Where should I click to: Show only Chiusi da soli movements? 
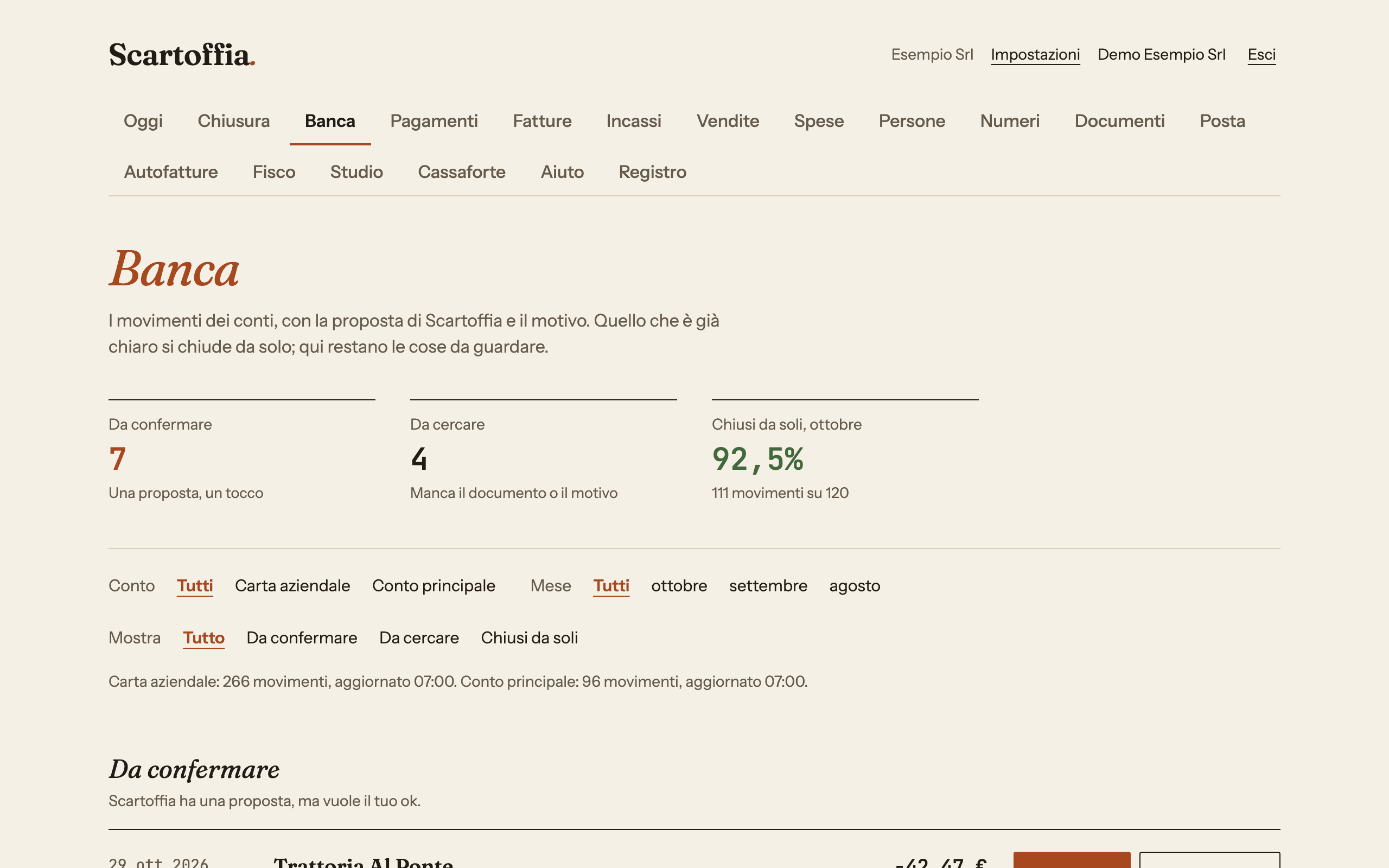[529, 638]
